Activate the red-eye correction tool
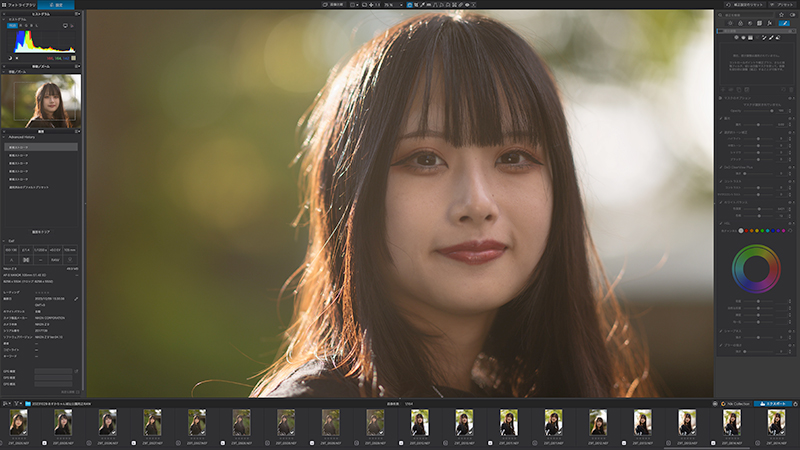Viewport: 800px width, 450px height. click(x=467, y=5)
